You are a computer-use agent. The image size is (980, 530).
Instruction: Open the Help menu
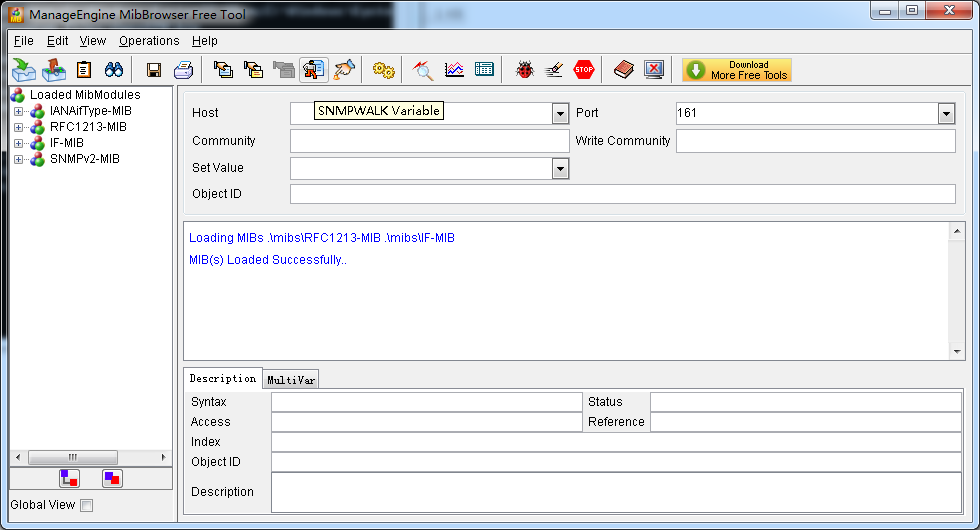point(204,41)
